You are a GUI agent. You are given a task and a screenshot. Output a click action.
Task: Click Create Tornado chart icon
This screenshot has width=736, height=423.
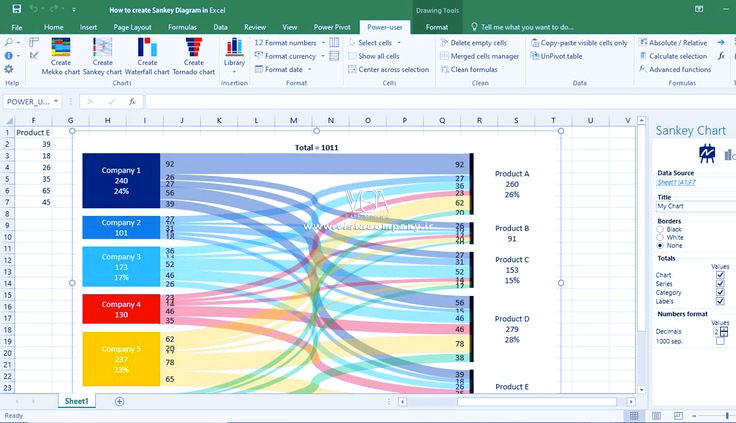(x=193, y=50)
